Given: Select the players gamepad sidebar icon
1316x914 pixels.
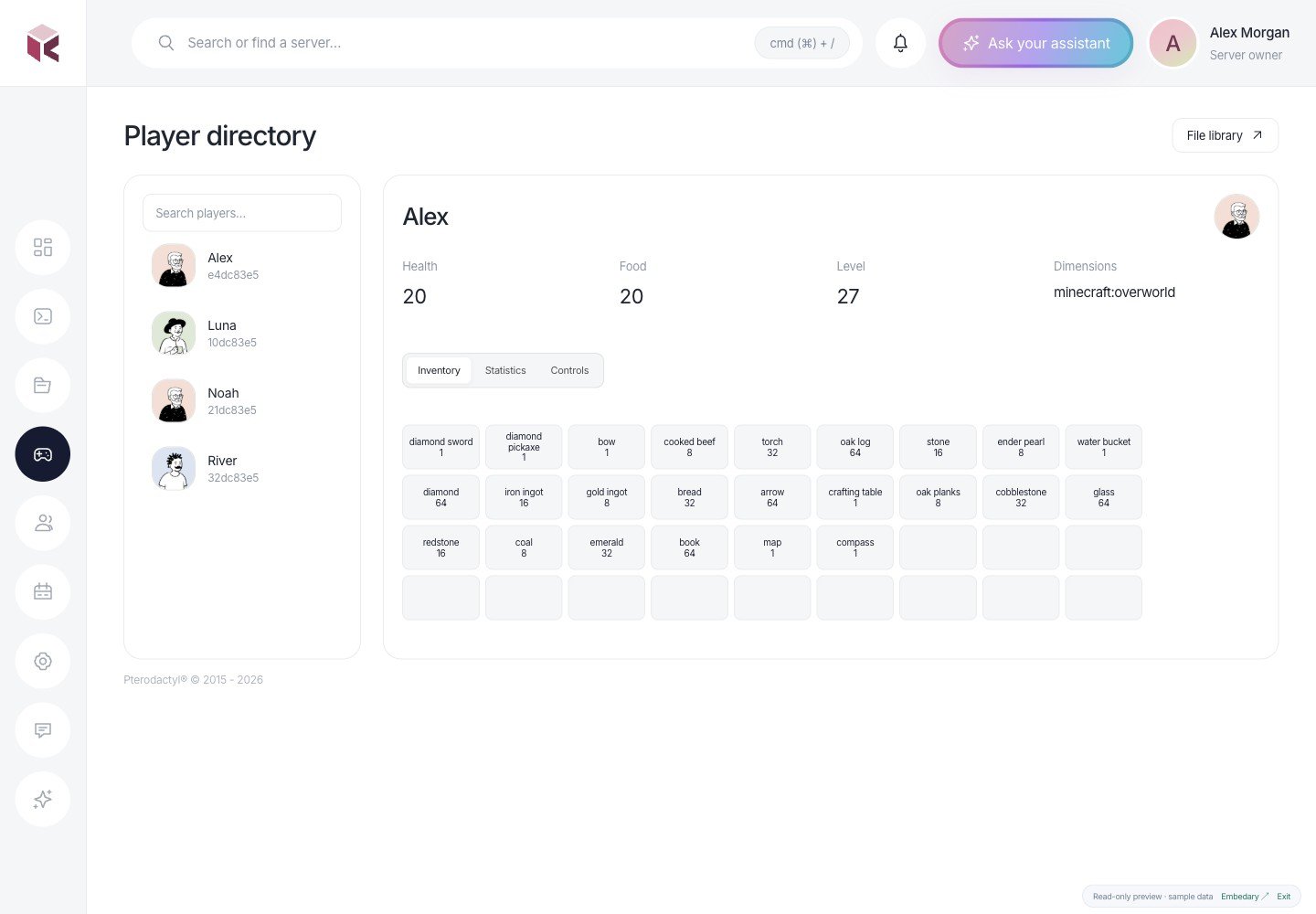Looking at the screenshot, I should 43,454.
